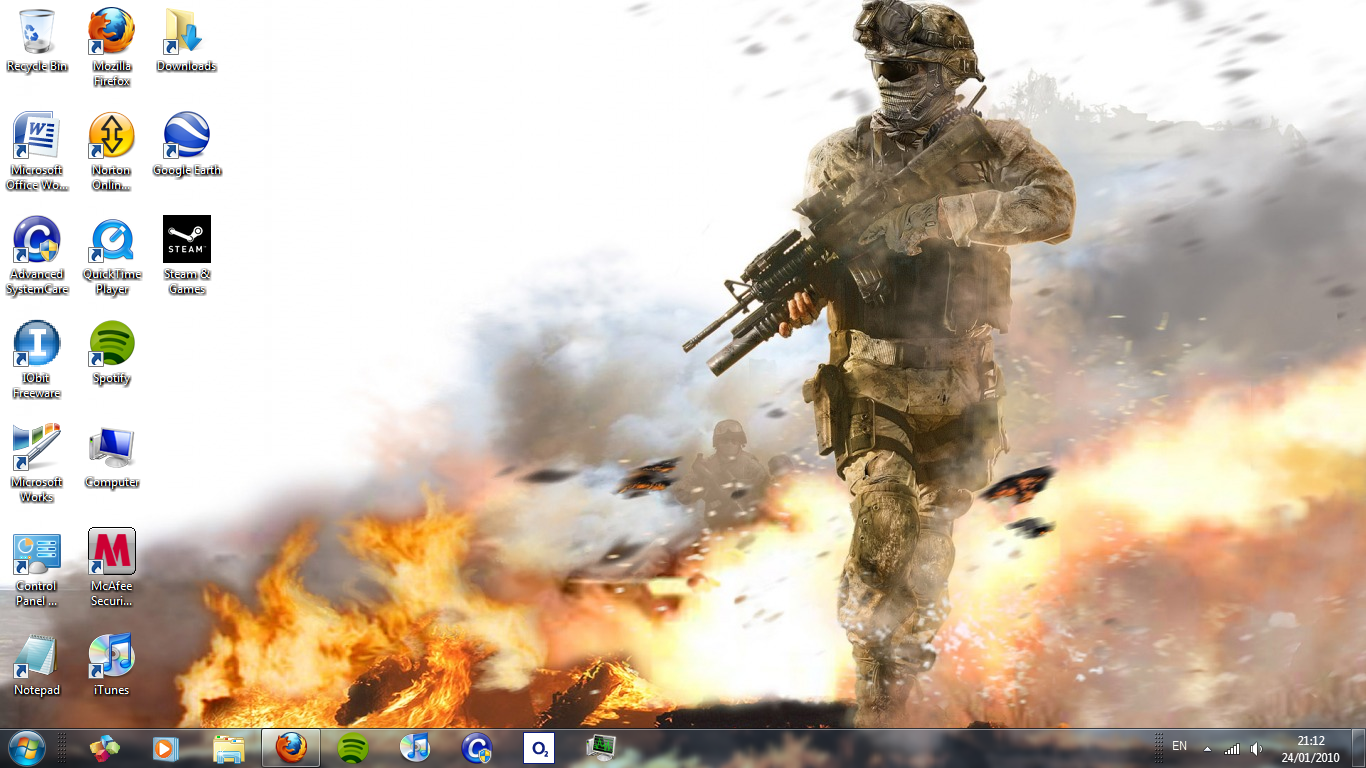This screenshot has height=768, width=1366.
Task: Switch to Firefox on the taskbar
Action: click(291, 748)
